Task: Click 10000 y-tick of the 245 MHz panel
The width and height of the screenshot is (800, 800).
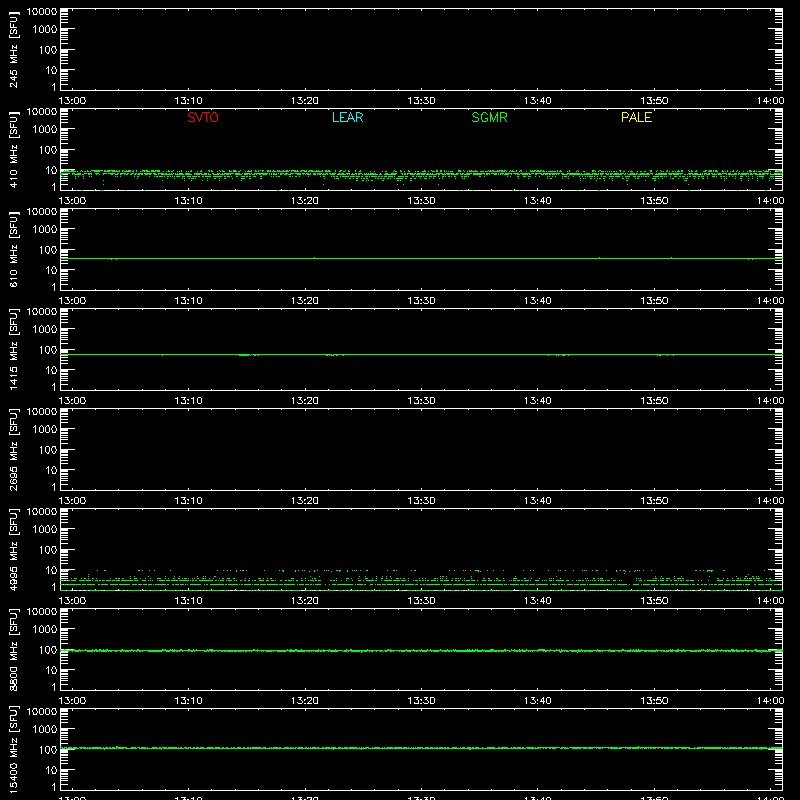Action: (42, 12)
